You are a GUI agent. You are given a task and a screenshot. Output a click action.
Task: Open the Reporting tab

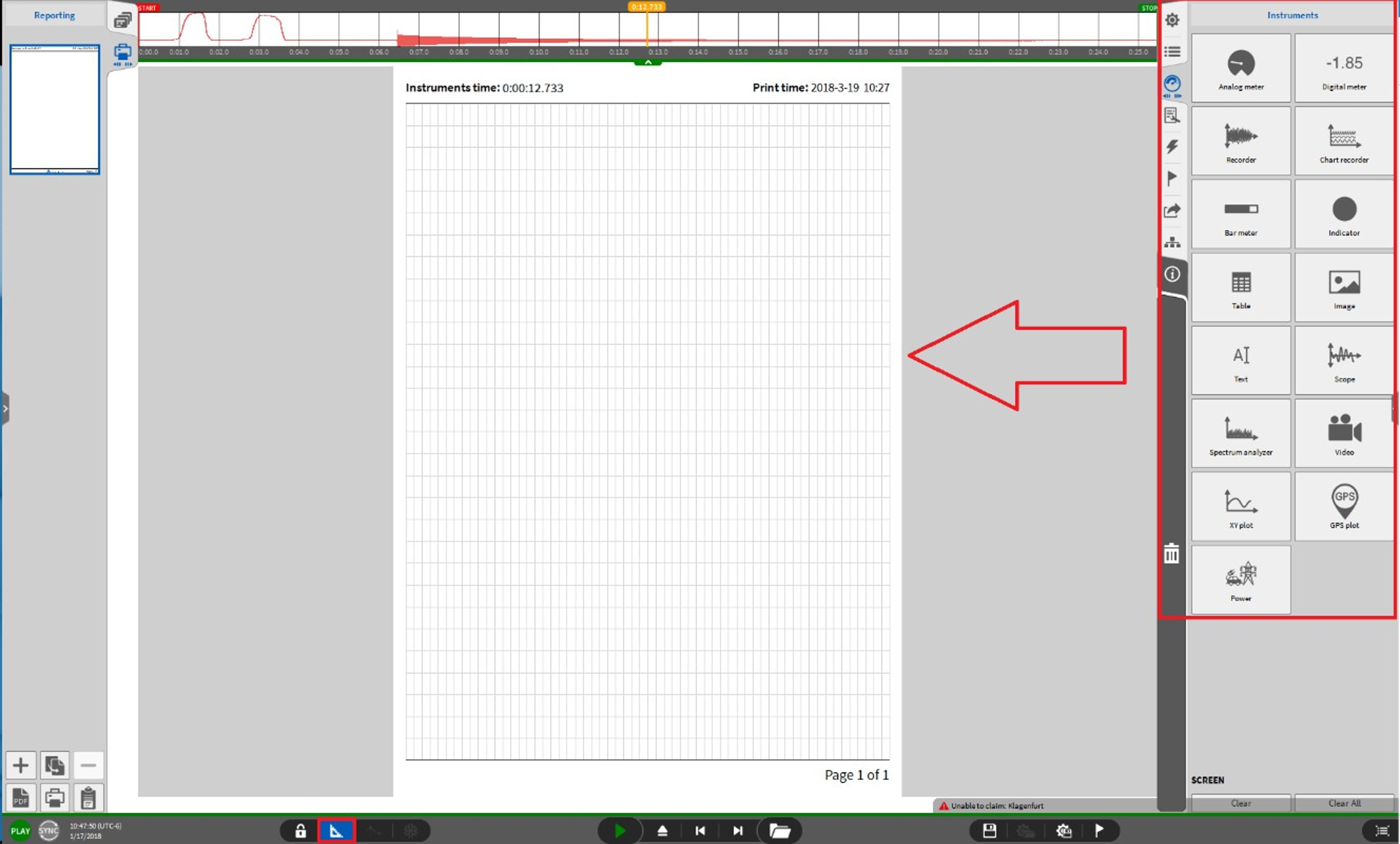[54, 15]
